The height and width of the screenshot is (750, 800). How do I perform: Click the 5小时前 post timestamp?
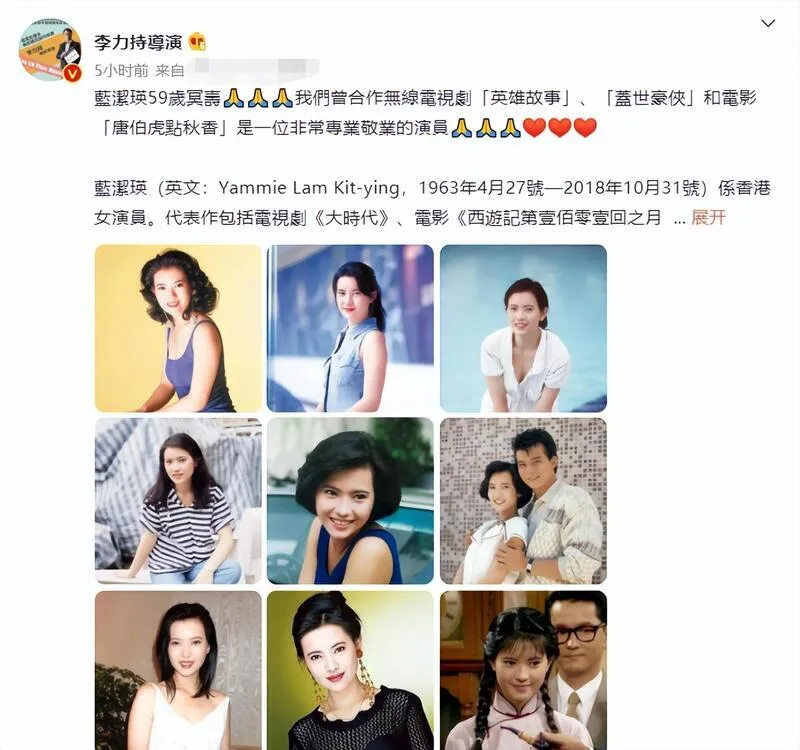click(x=121, y=70)
